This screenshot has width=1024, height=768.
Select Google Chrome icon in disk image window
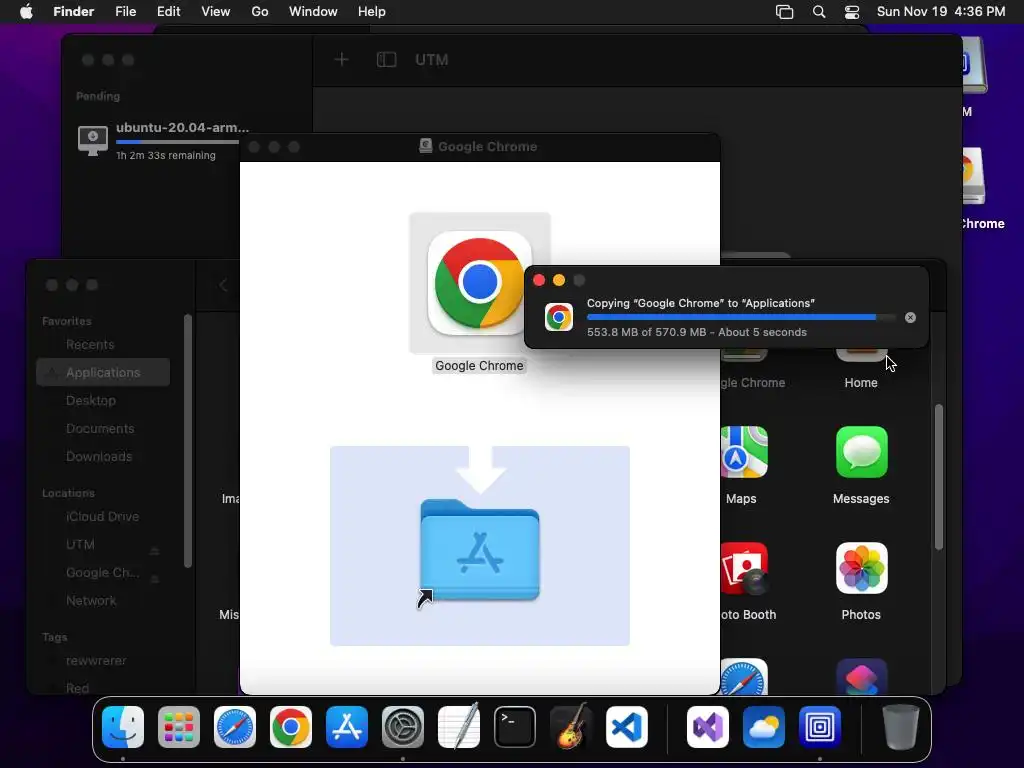point(479,282)
